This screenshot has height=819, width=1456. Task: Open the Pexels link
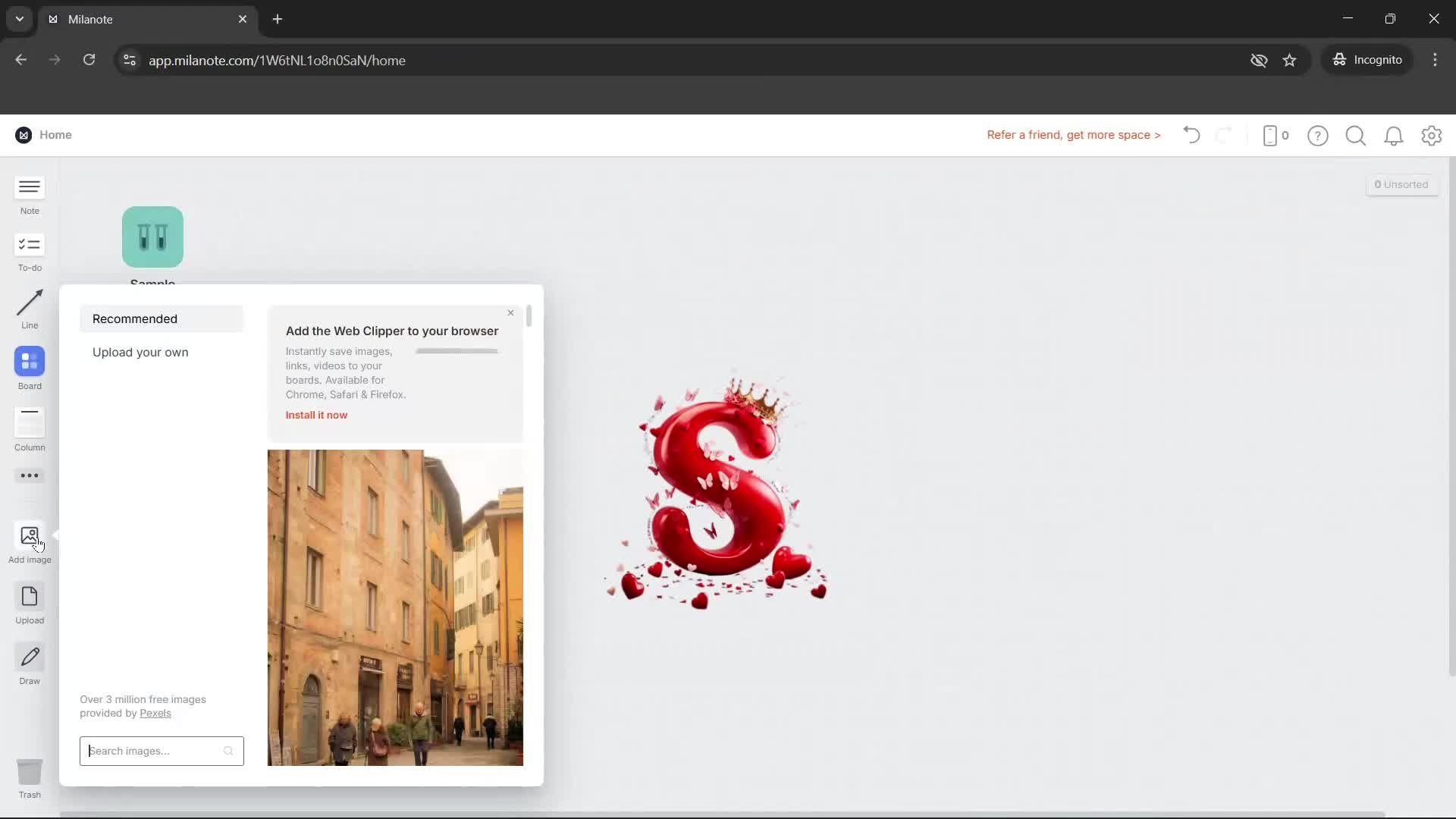pos(155,714)
